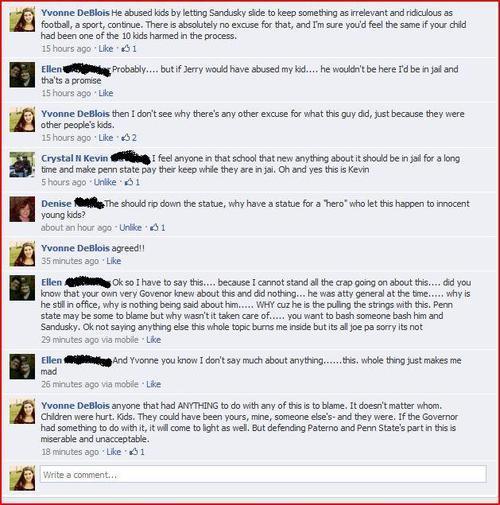Screen dimensions: 500x505
Task: Click '26 minutes ago' timestamp on Ellen's comment
Action: click(x=70, y=384)
